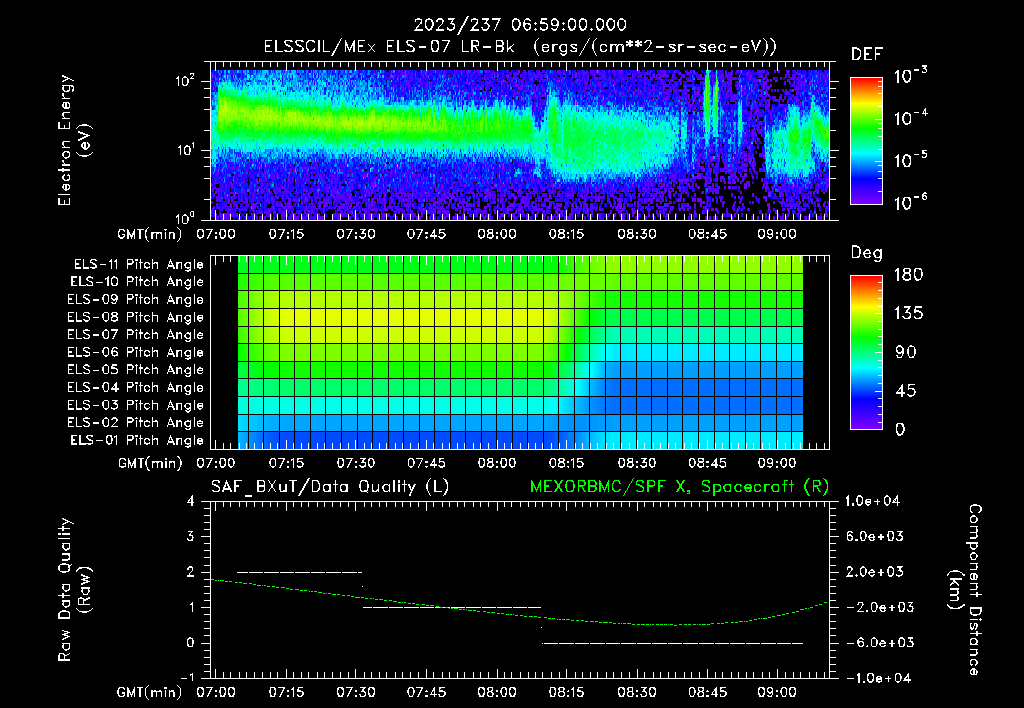Click 09:00 tick under the data quality panel
The image size is (1024, 708).
click(776, 692)
